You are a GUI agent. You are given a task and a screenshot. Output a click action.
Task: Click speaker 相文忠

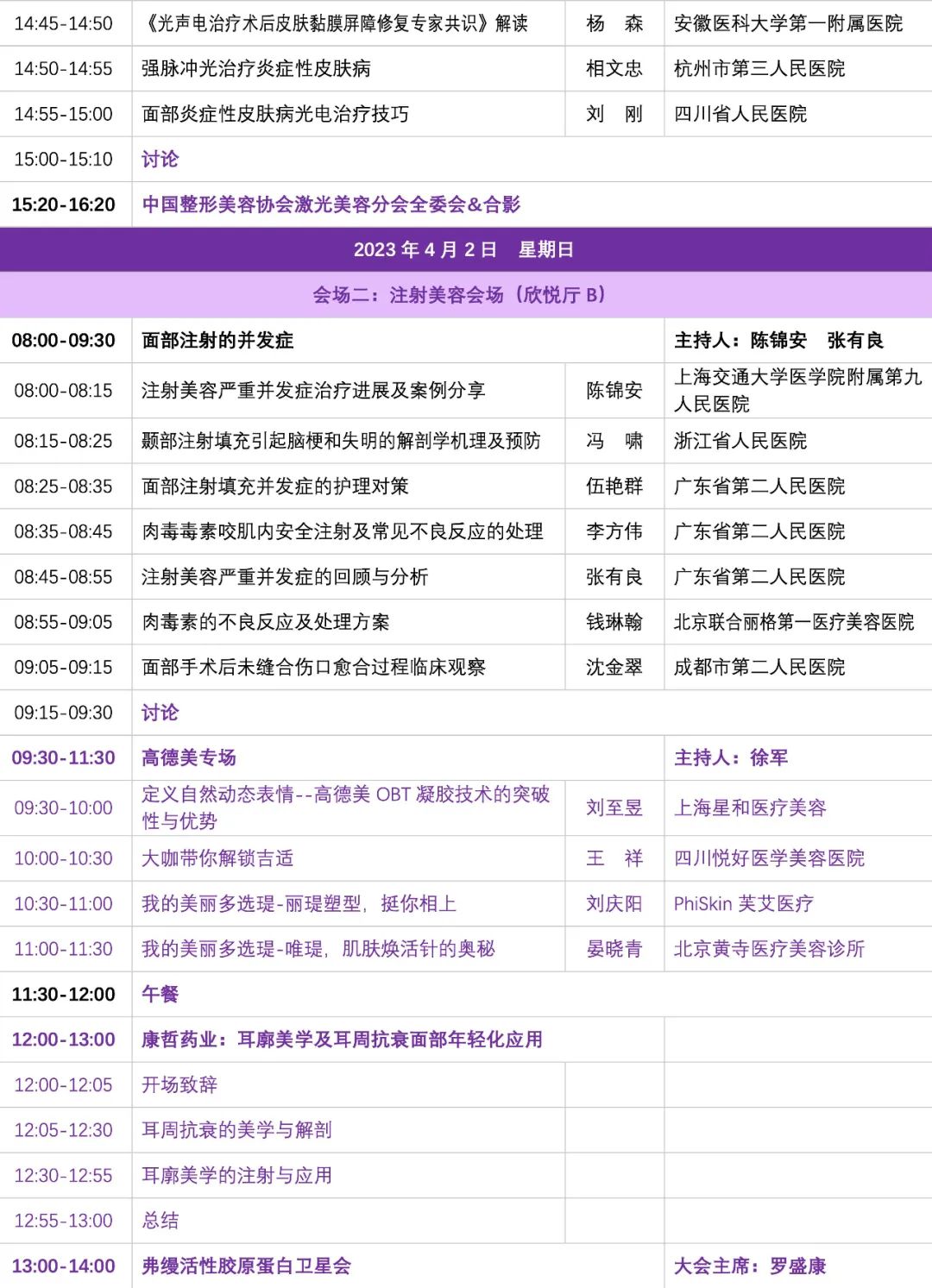coord(614,68)
